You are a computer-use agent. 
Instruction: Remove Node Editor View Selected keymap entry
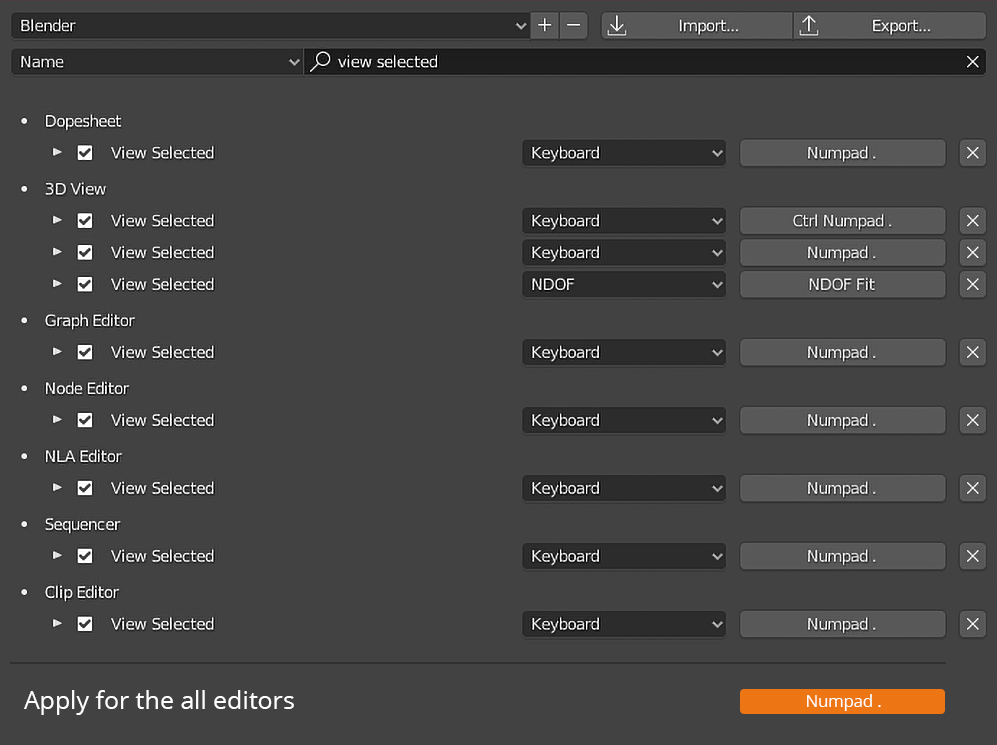pyautogui.click(x=972, y=420)
